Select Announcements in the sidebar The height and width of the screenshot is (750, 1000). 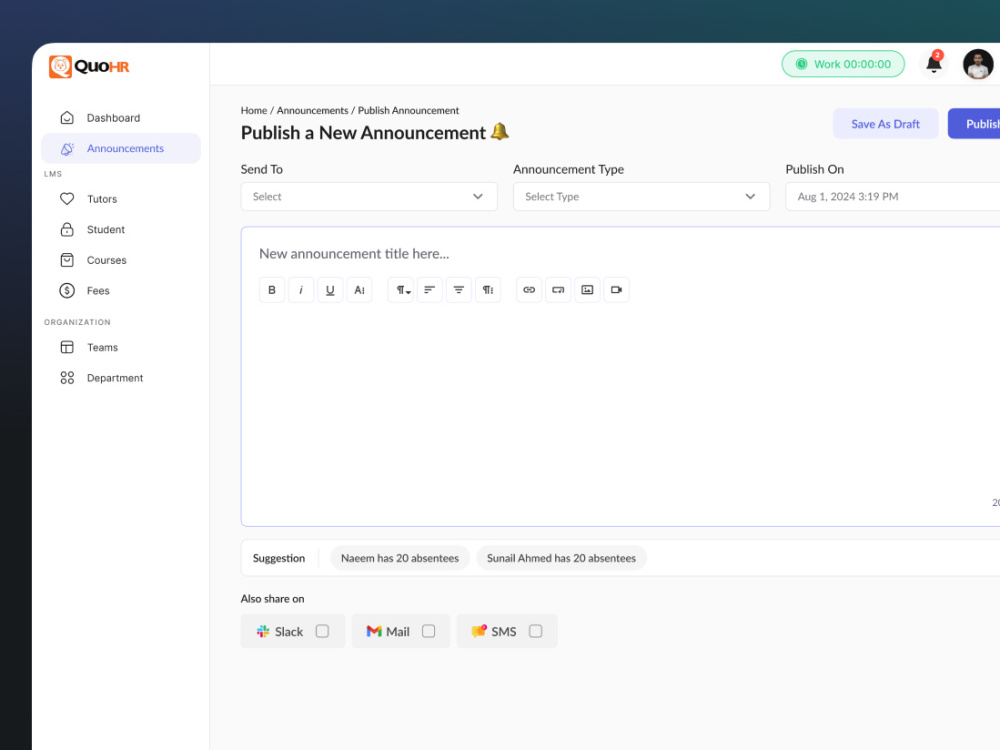[x=121, y=149]
